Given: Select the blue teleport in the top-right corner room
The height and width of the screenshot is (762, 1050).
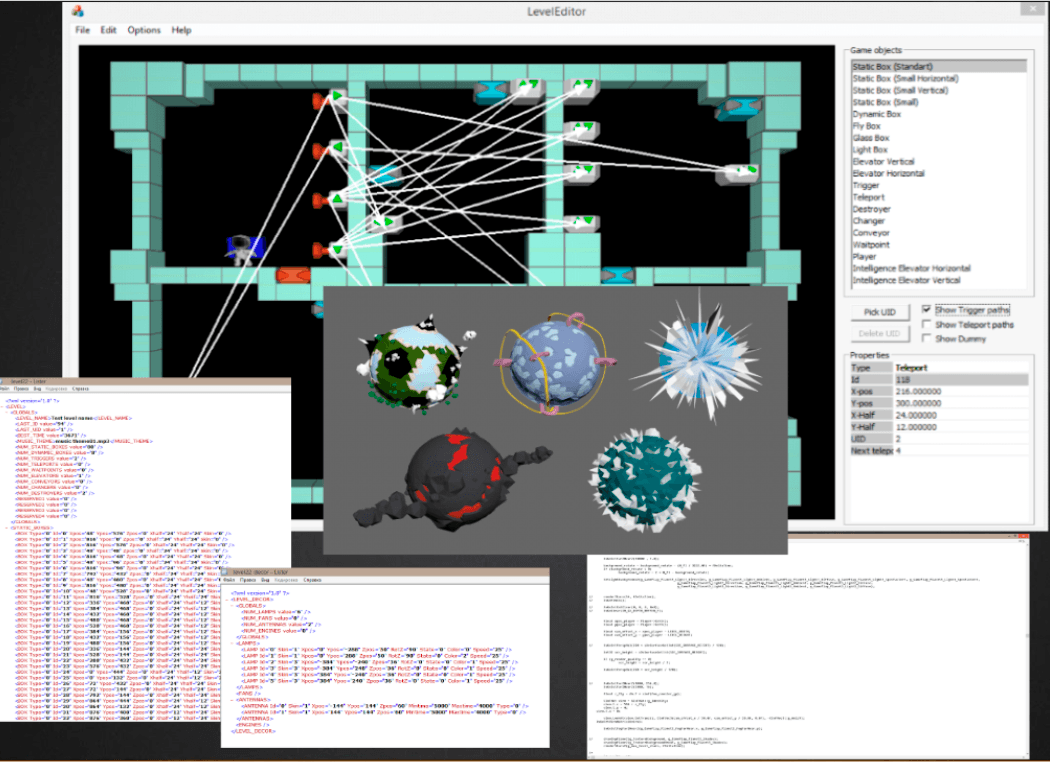Looking at the screenshot, I should (739, 107).
